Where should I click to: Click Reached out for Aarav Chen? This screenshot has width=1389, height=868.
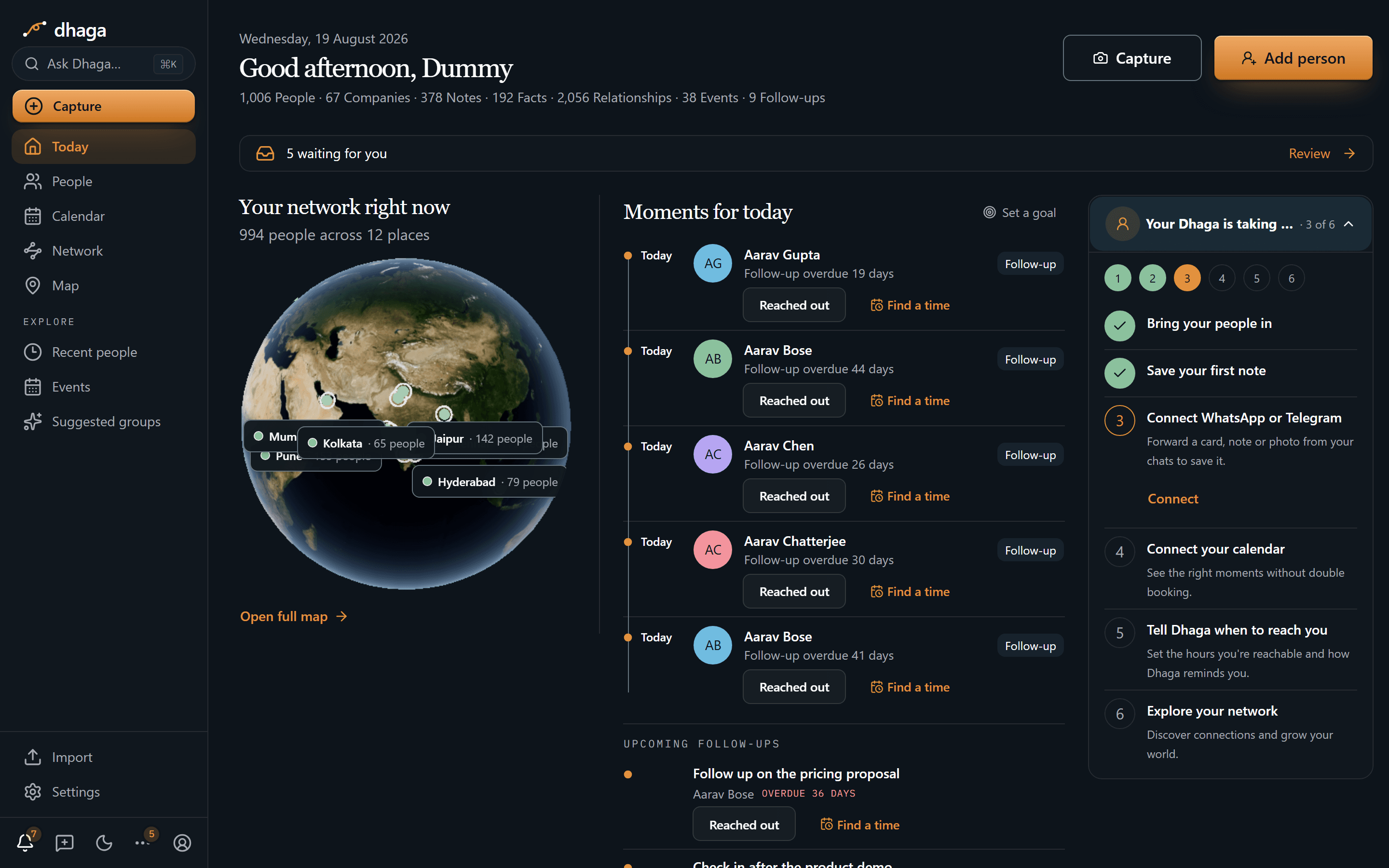click(794, 496)
